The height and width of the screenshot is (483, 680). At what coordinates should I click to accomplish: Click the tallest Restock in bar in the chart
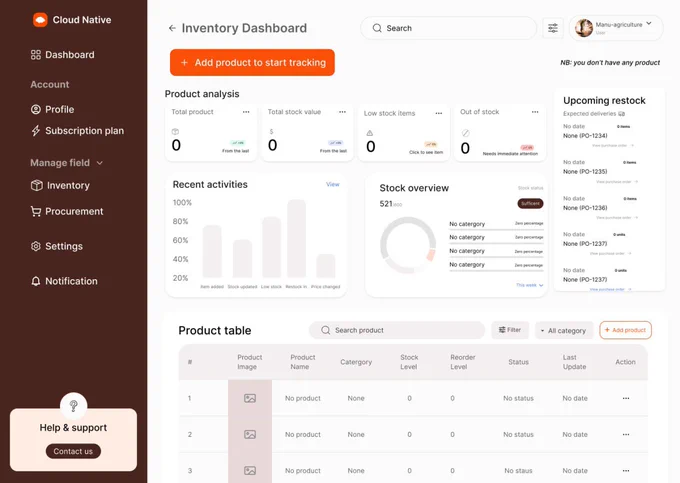click(x=297, y=238)
